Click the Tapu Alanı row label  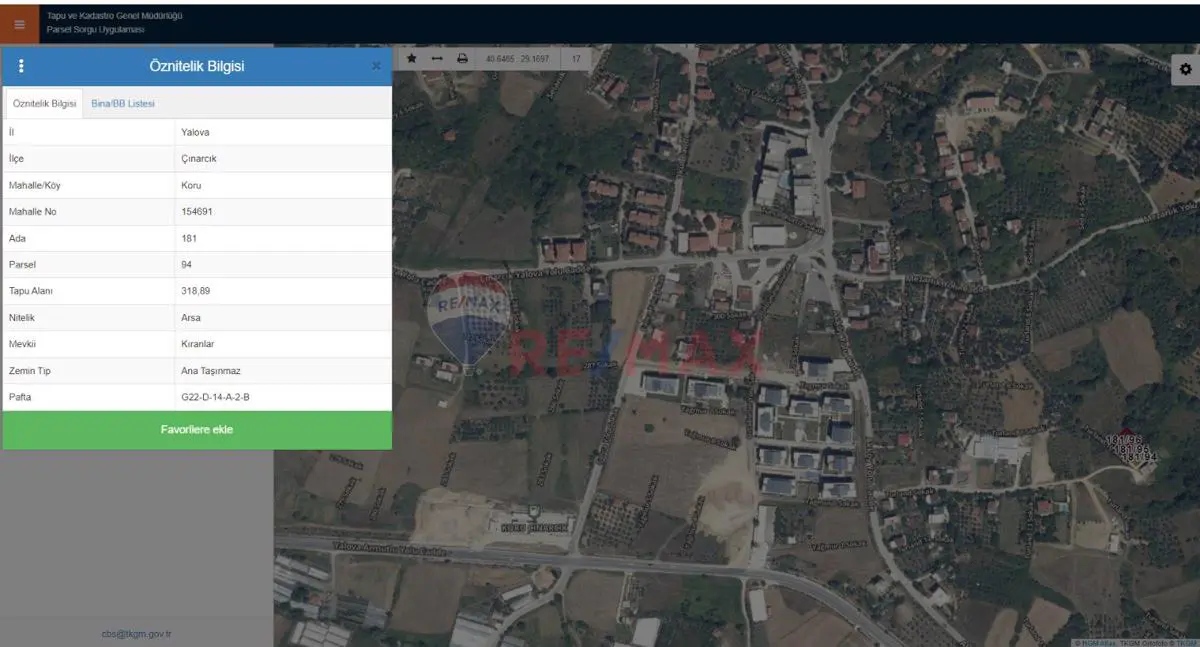tap(31, 291)
